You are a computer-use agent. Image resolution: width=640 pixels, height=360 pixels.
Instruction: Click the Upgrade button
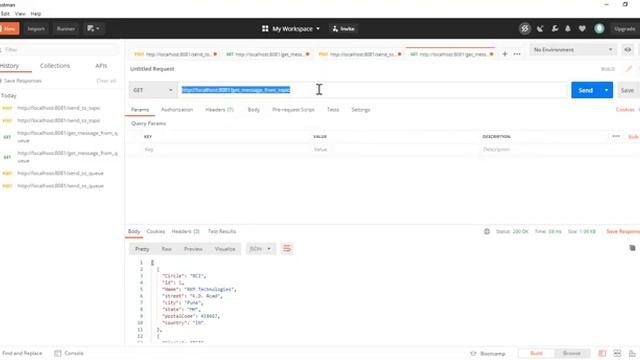tap(624, 29)
